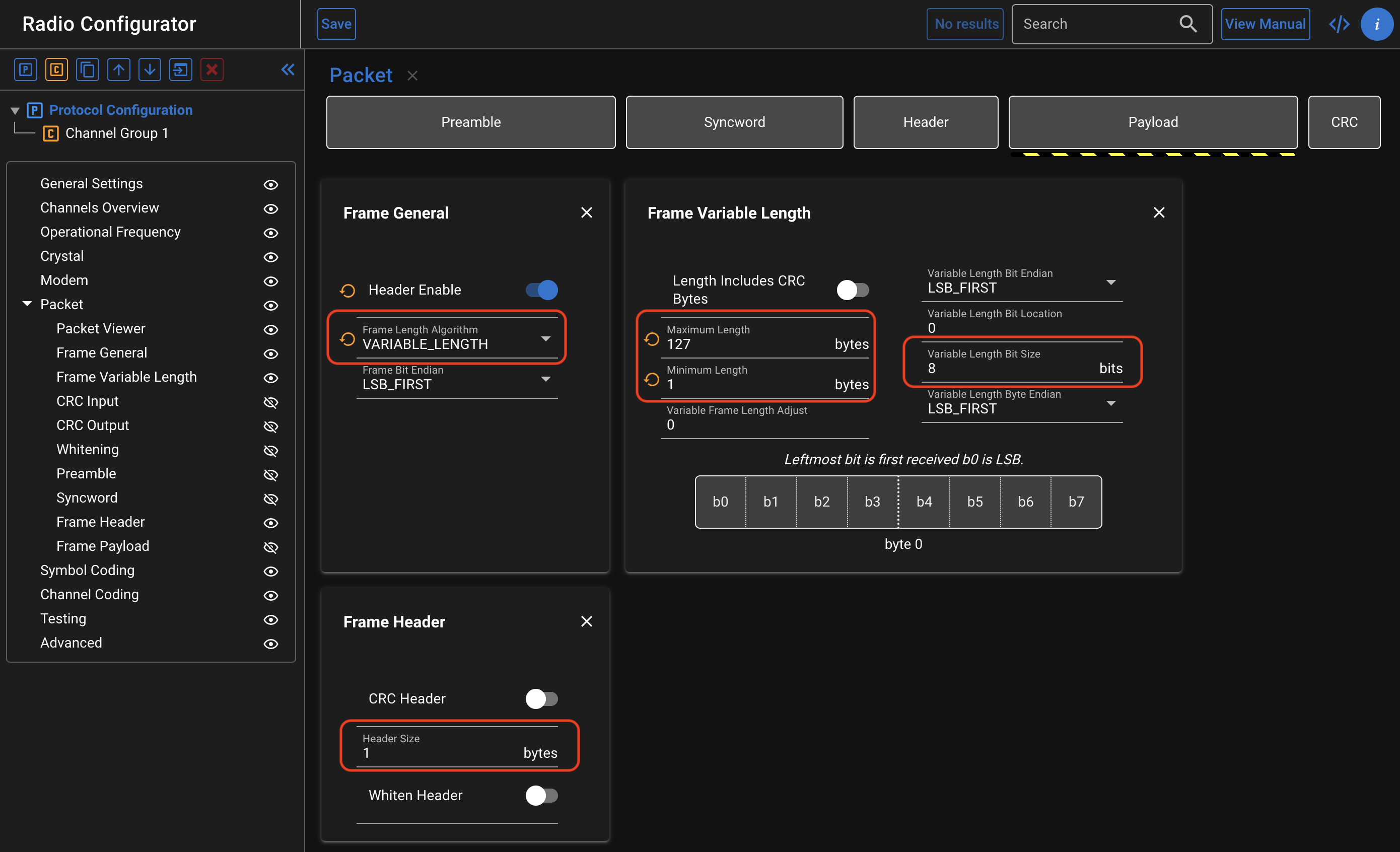Viewport: 1400px width, 852px height.
Task: Reset the Maximum Length value
Action: click(x=652, y=339)
